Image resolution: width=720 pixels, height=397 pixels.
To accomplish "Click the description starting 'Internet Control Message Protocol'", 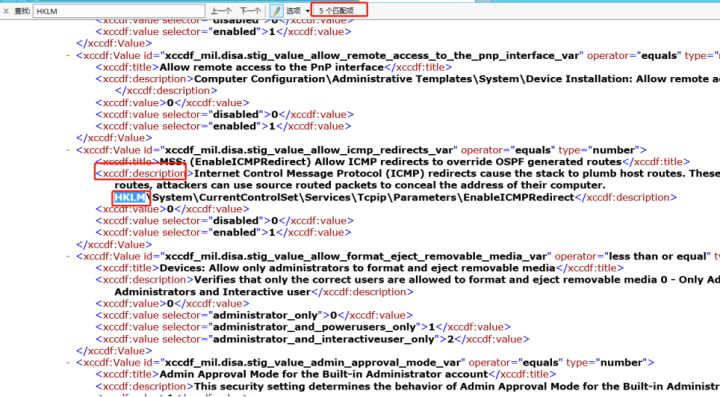I will tap(457, 173).
